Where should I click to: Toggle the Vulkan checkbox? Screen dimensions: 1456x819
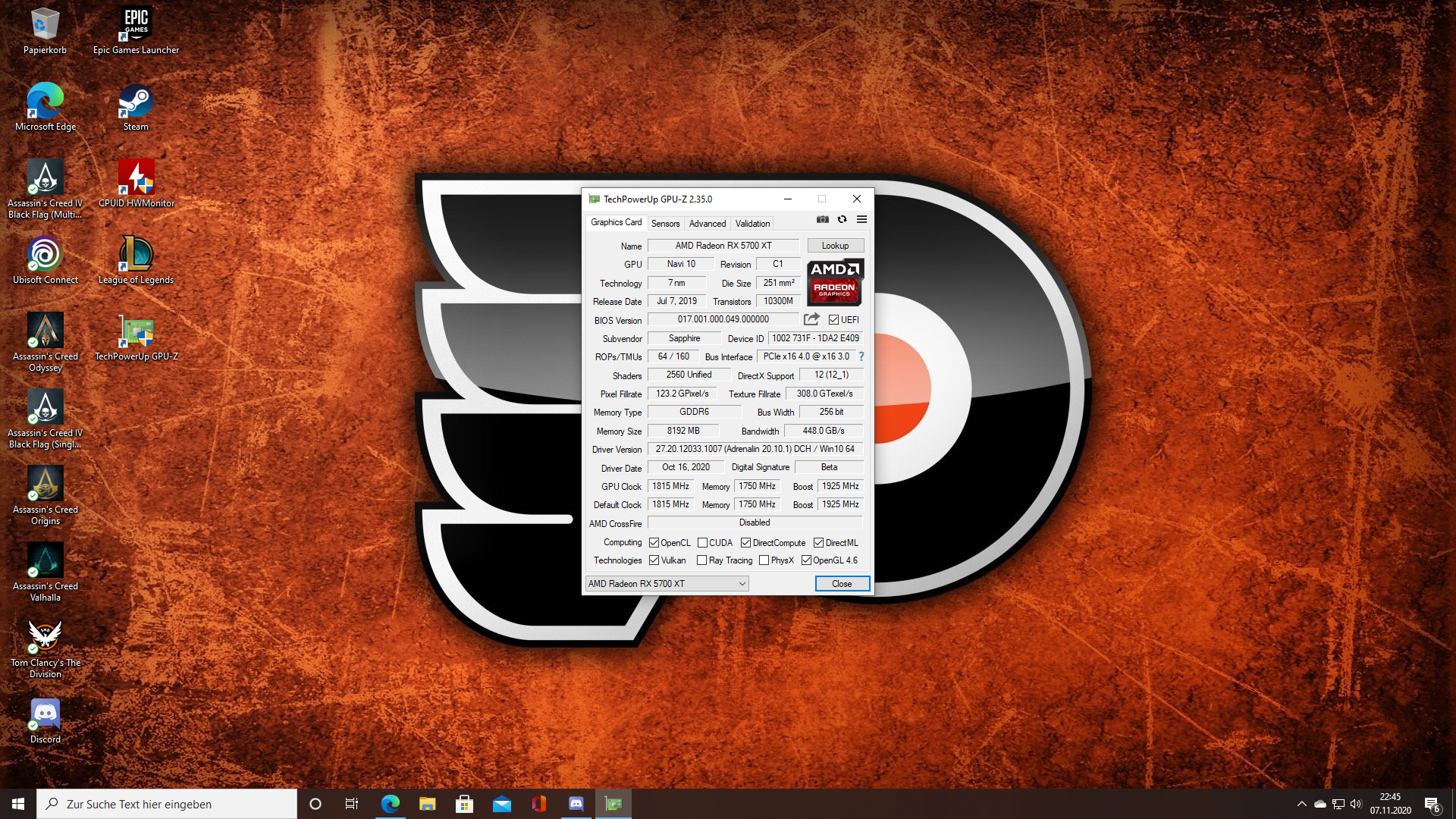[654, 560]
